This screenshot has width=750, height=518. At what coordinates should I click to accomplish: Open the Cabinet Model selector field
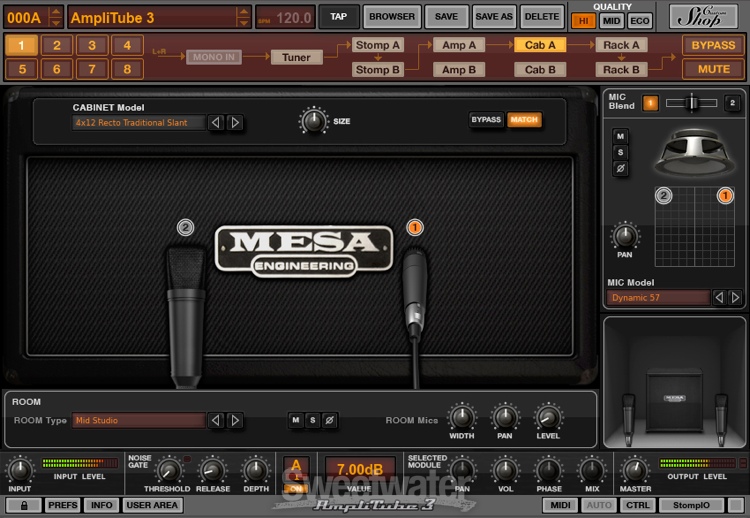(138, 123)
